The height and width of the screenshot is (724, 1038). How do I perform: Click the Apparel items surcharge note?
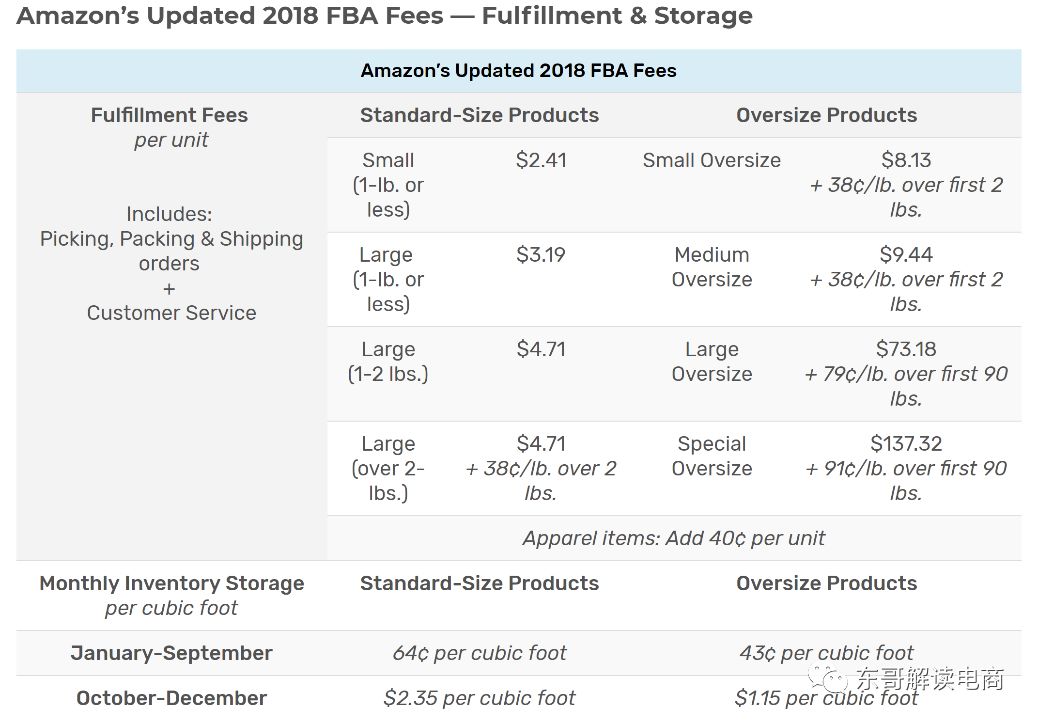point(674,538)
